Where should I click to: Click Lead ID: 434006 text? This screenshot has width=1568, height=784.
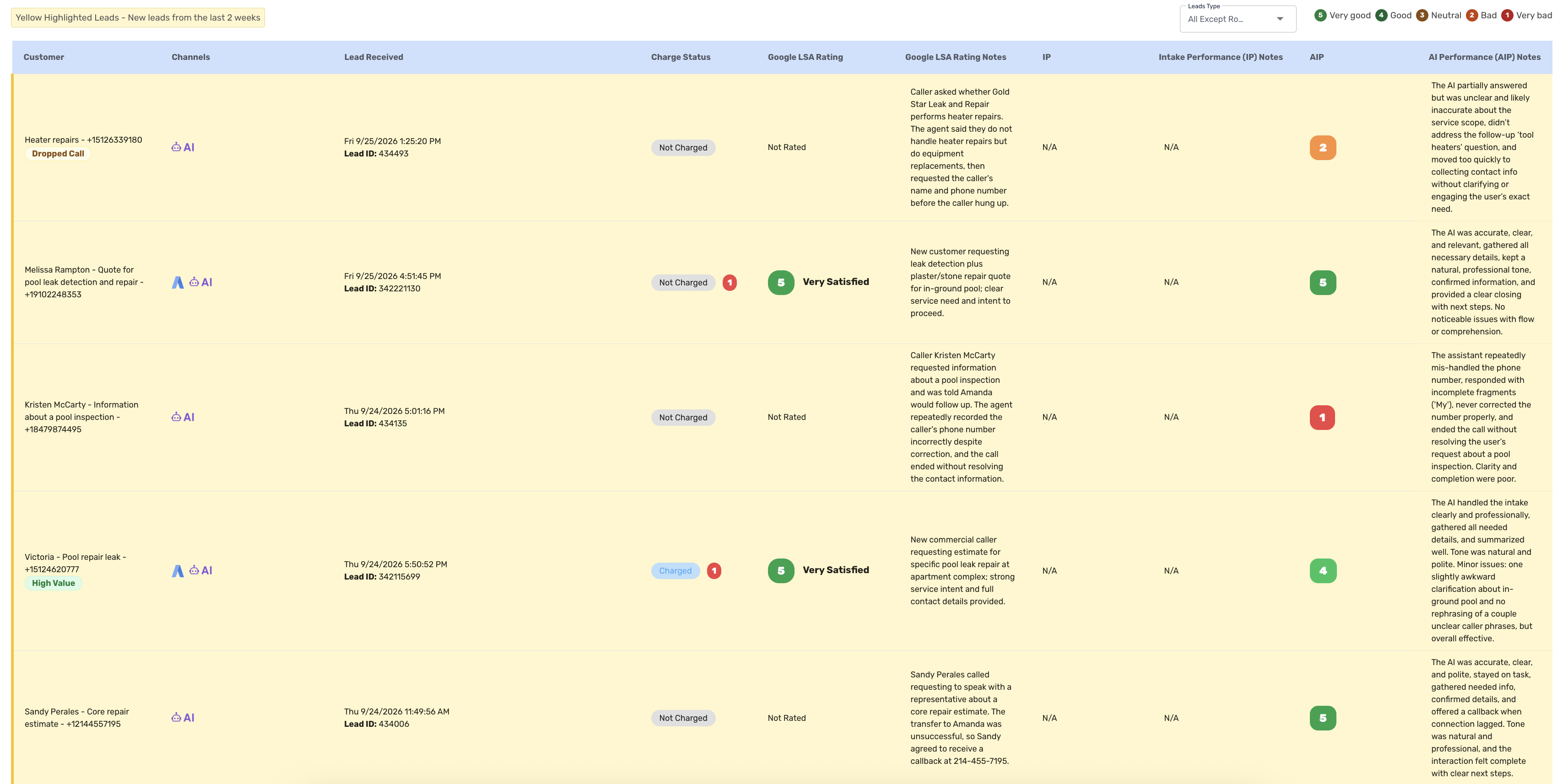(376, 724)
